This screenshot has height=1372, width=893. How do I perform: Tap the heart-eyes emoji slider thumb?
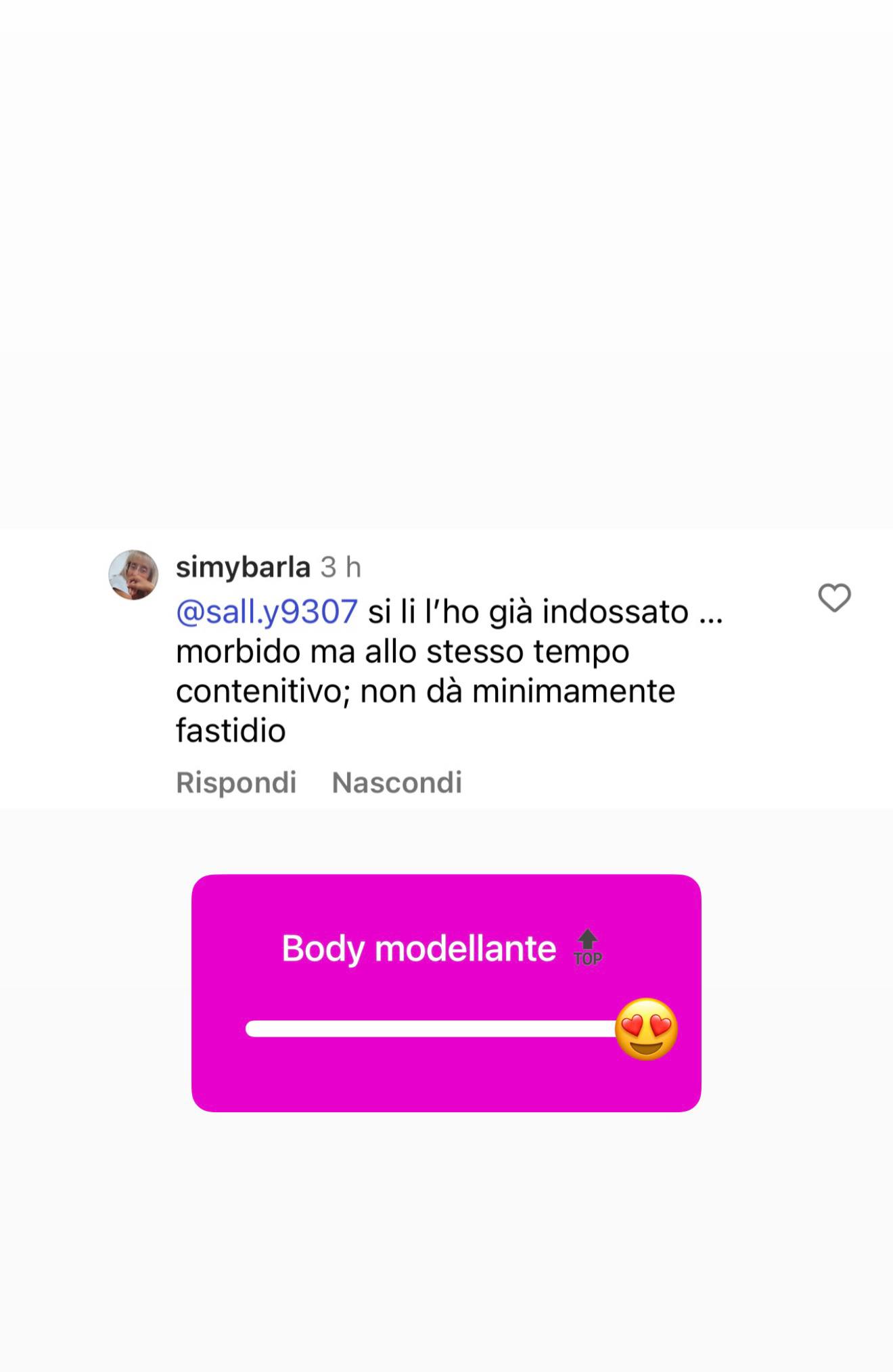(x=646, y=1029)
